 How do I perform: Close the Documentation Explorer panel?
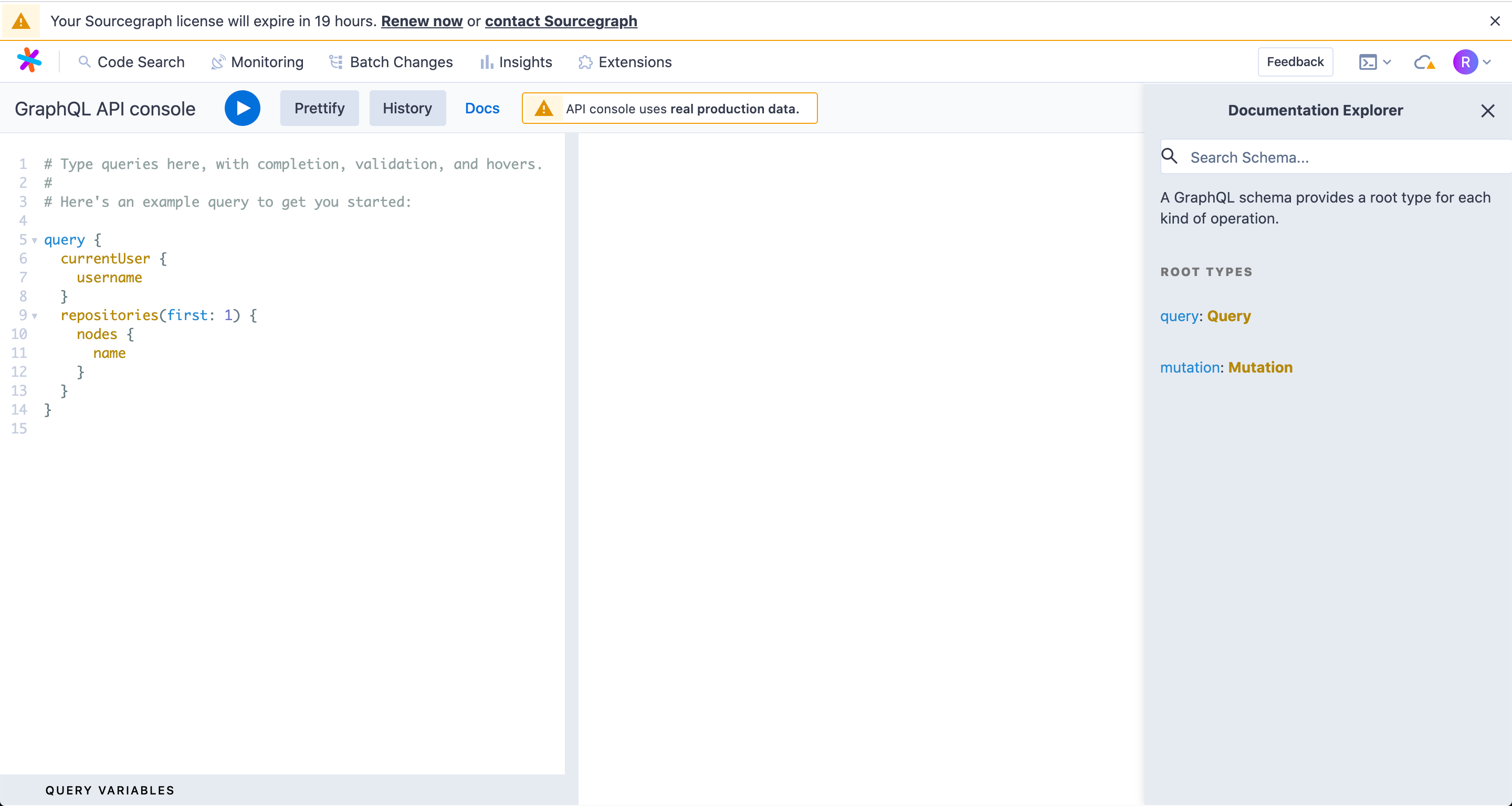1487,111
